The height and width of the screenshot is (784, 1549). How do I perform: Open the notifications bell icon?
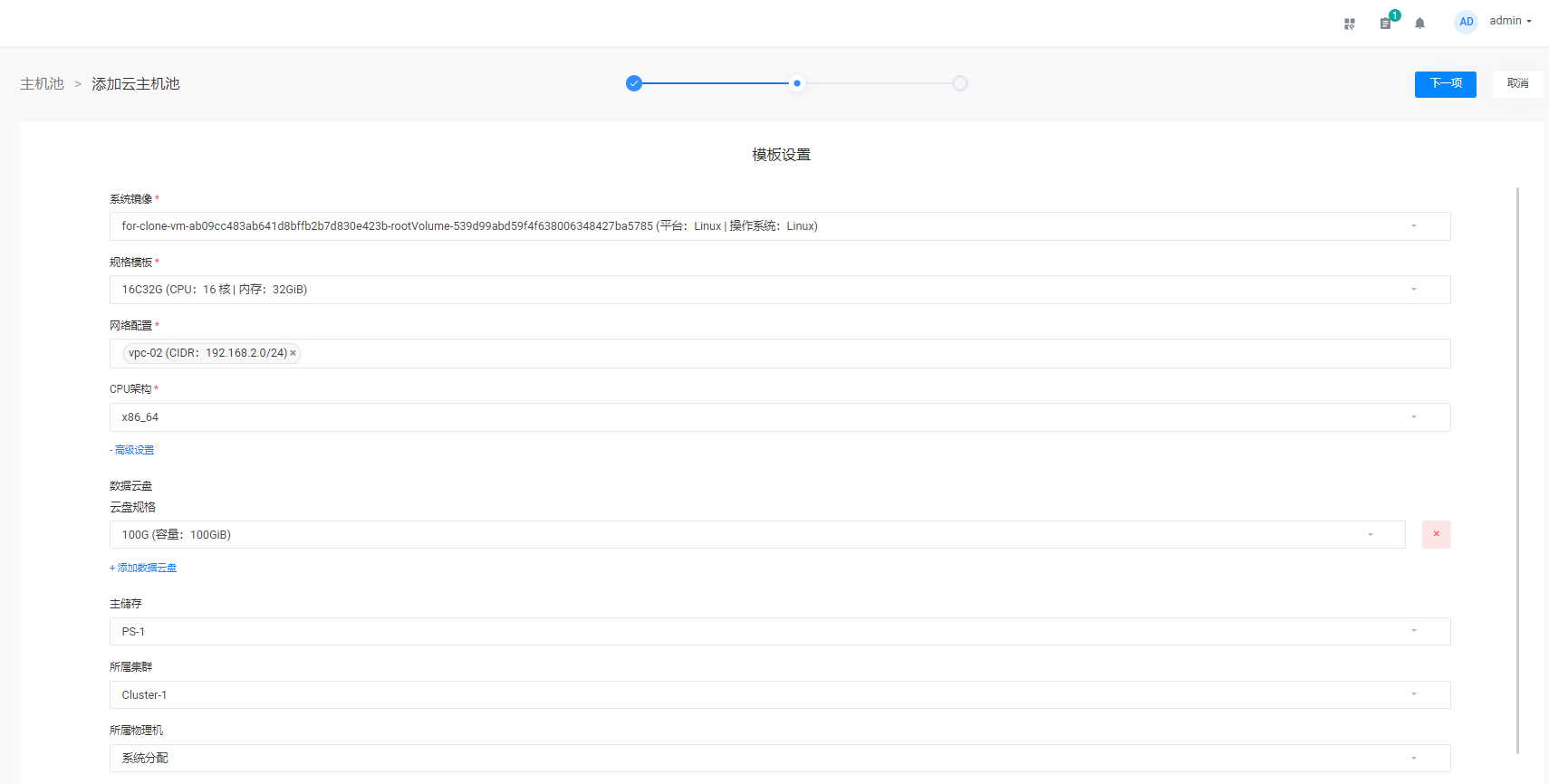(x=1419, y=24)
